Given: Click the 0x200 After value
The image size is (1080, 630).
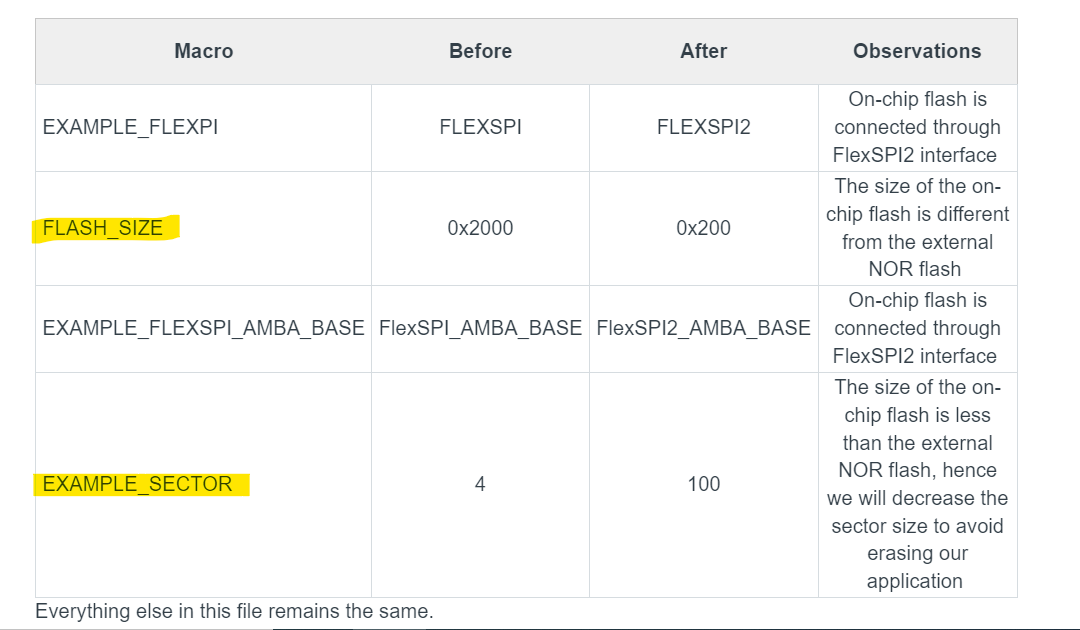Looking at the screenshot, I should click(x=703, y=228).
